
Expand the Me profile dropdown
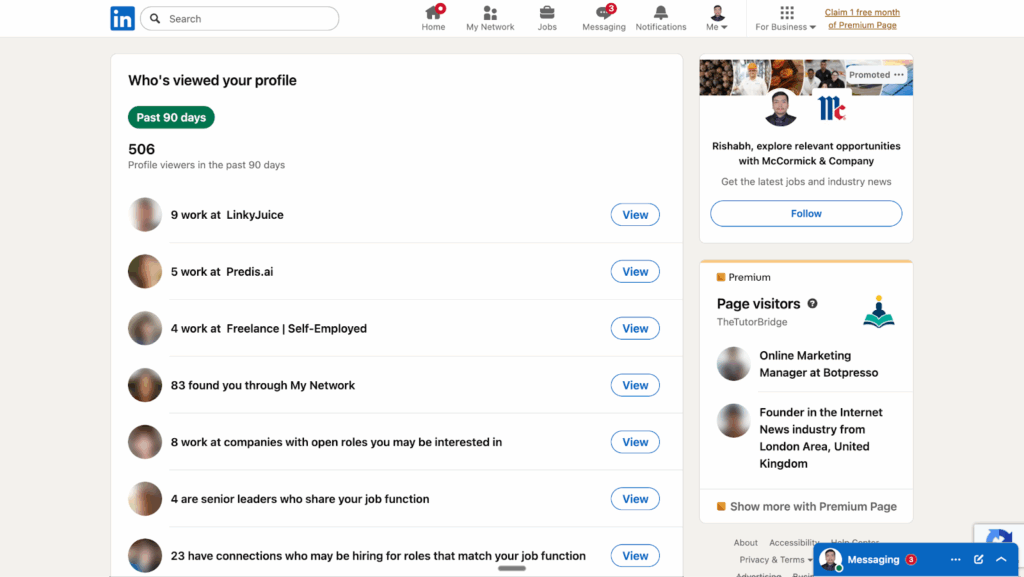(717, 18)
